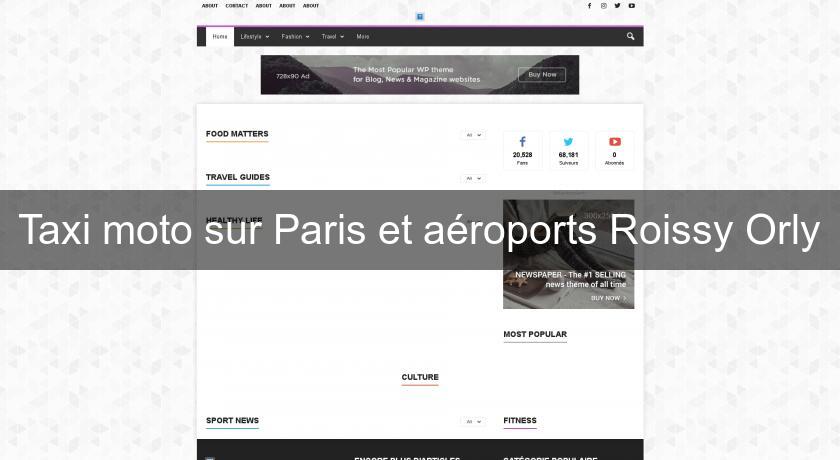This screenshot has width=840, height=460.
Task: Click the small logo image above navbar
Action: click(420, 17)
